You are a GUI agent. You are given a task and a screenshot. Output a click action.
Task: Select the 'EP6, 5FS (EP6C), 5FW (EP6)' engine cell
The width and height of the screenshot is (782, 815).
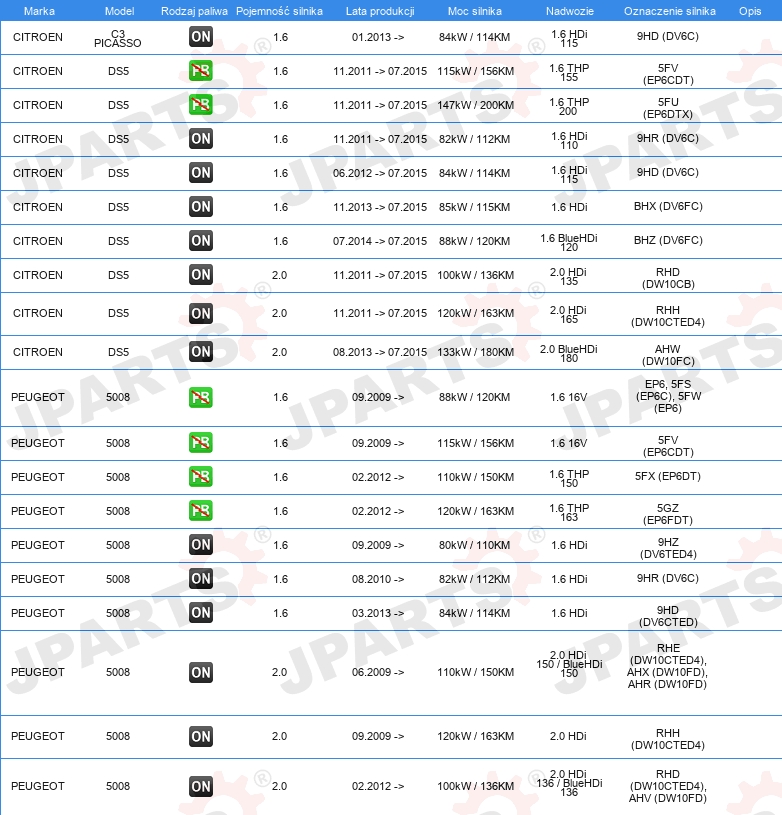(668, 396)
